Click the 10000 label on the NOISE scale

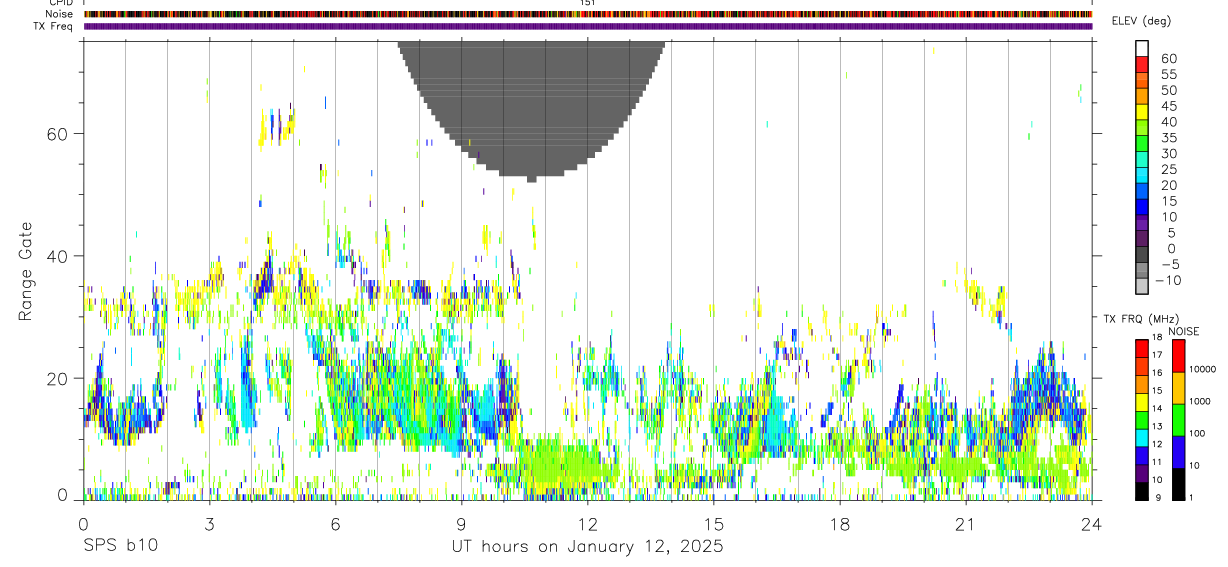[x=1203, y=369]
